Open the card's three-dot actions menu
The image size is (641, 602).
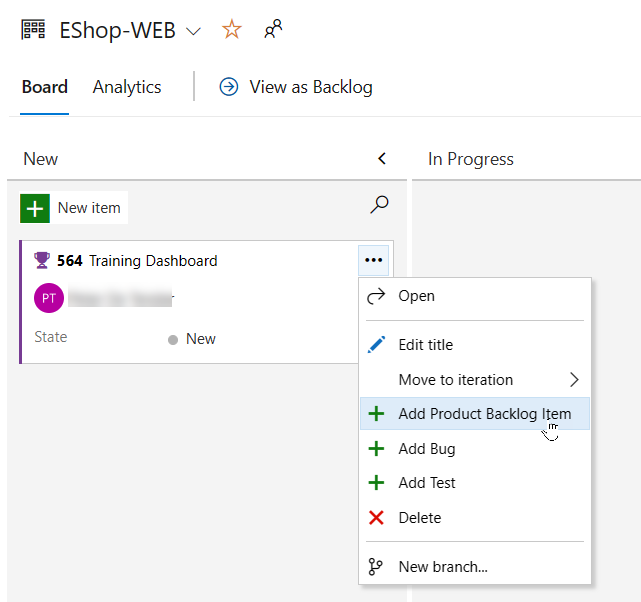point(374,260)
